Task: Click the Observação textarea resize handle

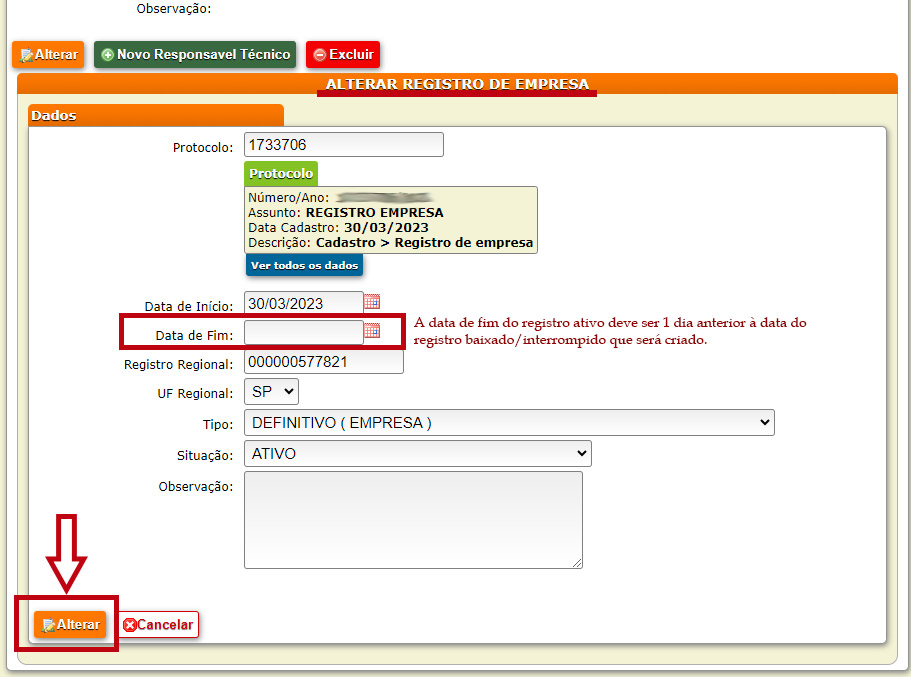Action: point(577,563)
